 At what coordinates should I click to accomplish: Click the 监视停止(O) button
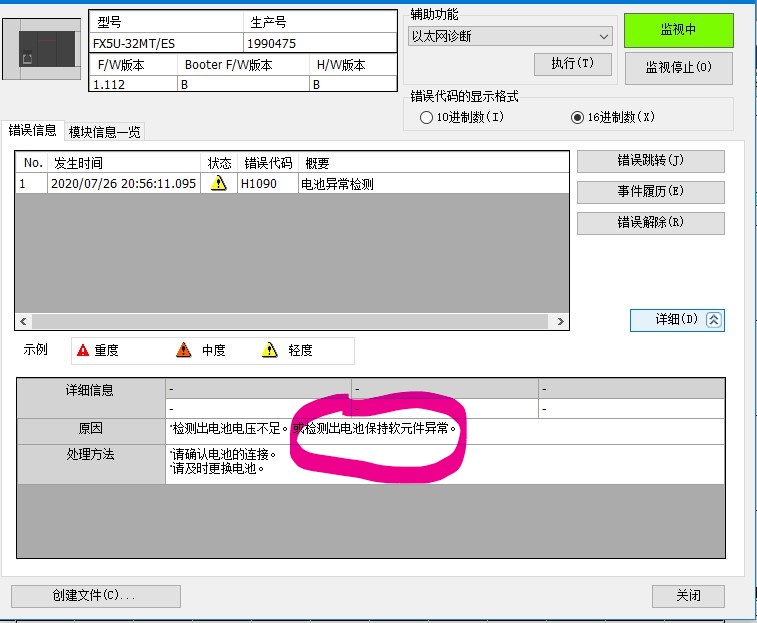click(678, 68)
